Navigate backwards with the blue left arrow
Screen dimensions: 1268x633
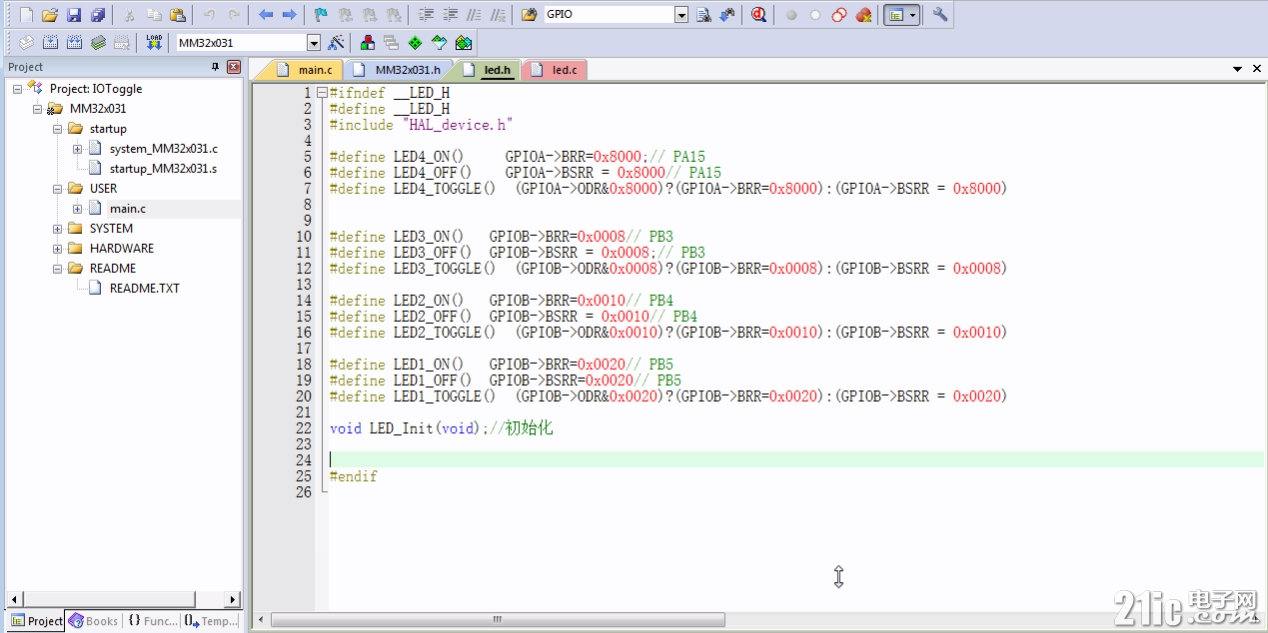pyautogui.click(x=265, y=15)
